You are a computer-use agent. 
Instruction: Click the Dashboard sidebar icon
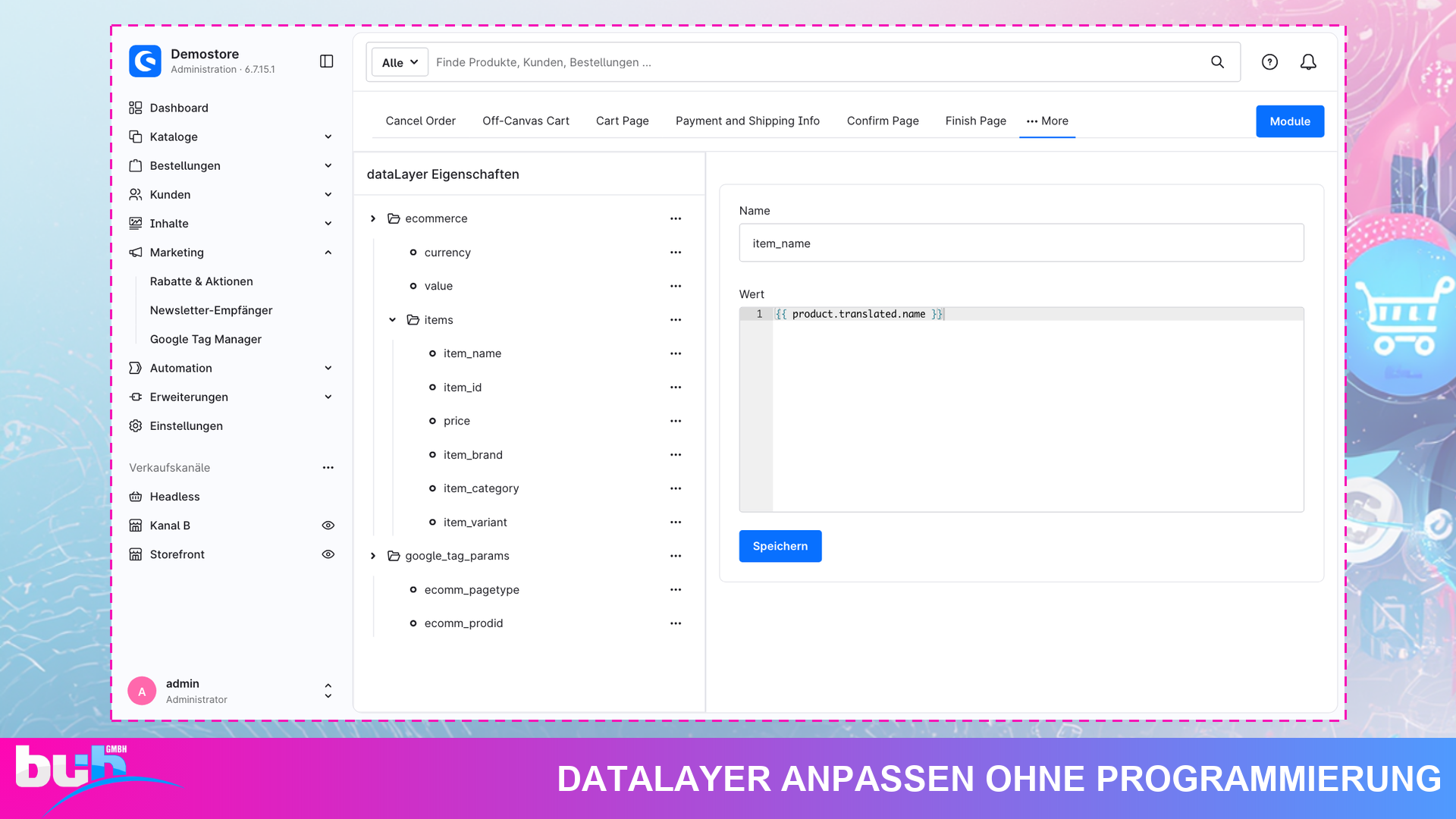[136, 108]
